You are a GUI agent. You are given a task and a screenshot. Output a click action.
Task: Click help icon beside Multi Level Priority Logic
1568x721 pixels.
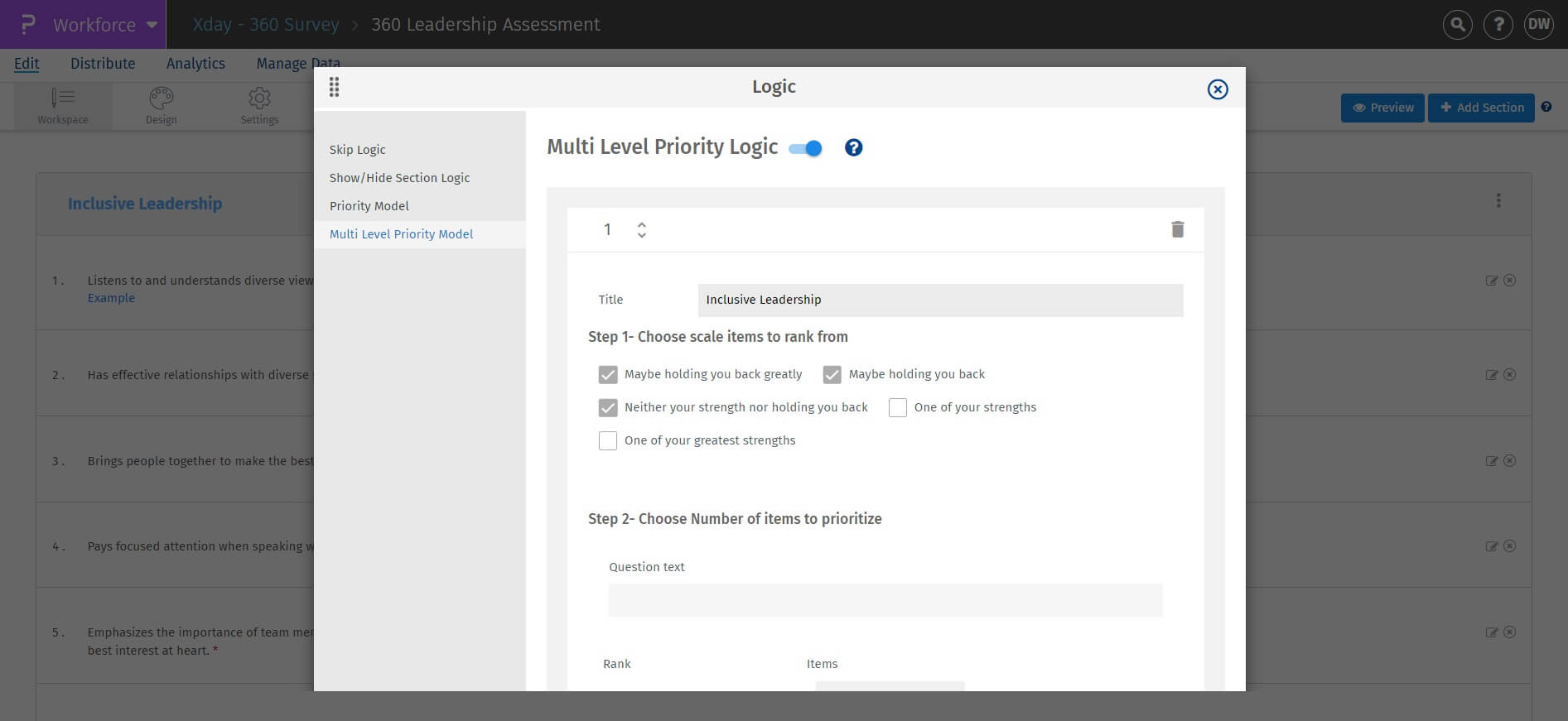853,147
